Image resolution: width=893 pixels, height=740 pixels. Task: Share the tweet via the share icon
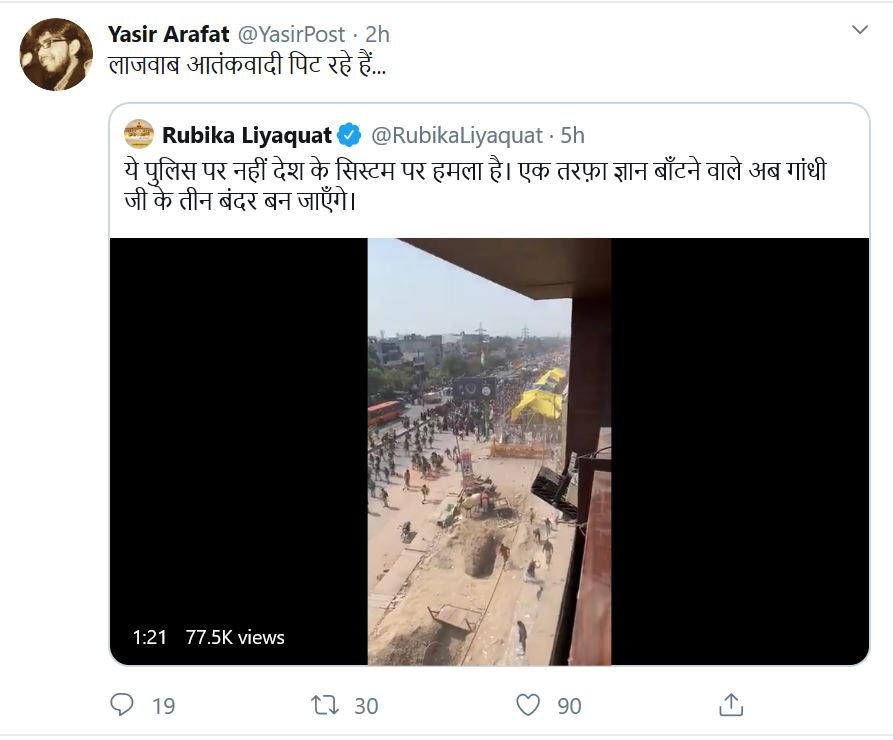pos(731,704)
